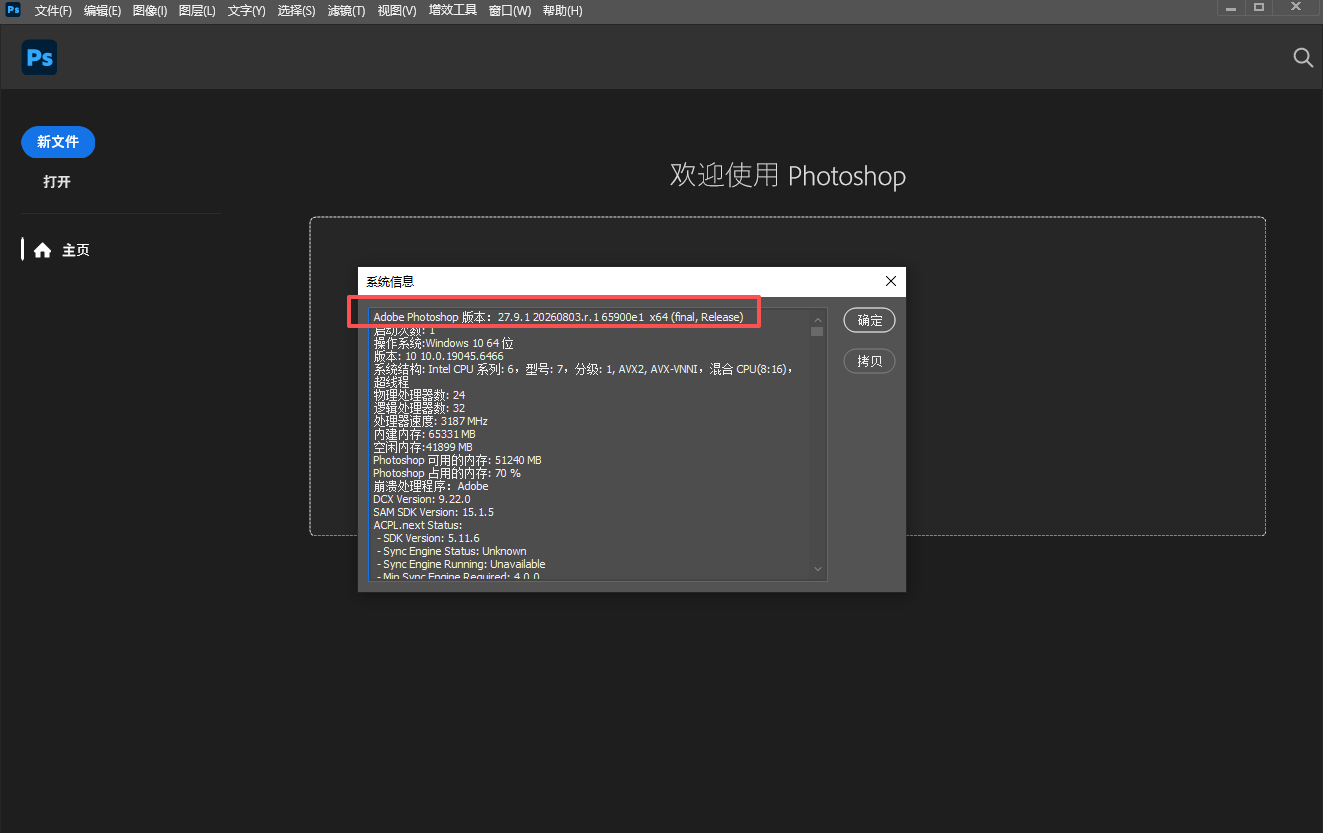Click the search magnifier icon

tap(1303, 58)
